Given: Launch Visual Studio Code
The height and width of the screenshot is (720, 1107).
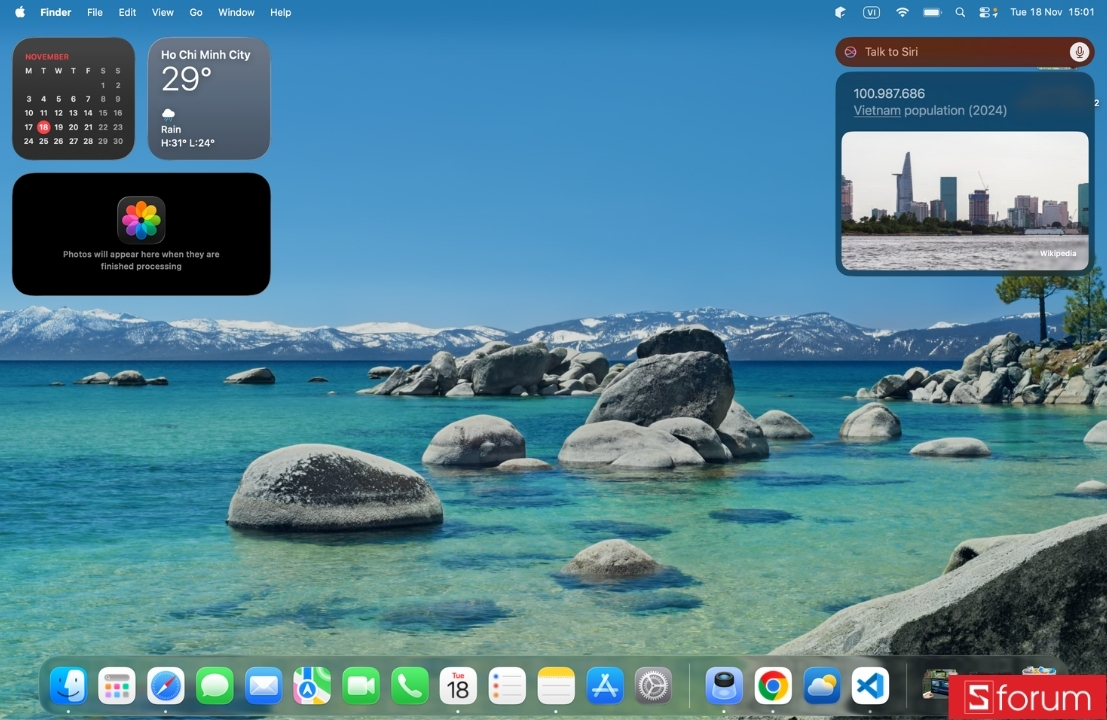Looking at the screenshot, I should (869, 686).
